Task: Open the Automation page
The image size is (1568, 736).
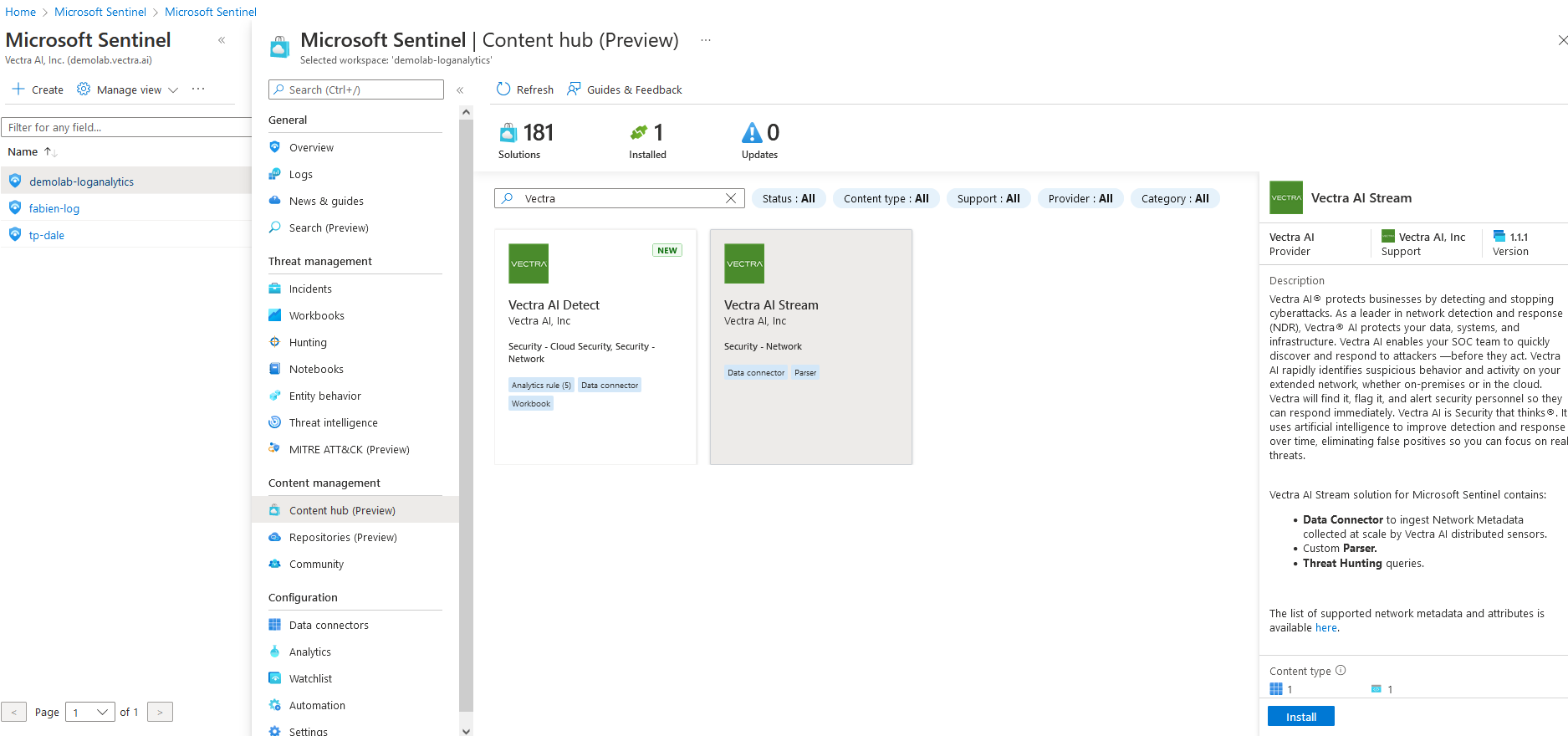Action: click(317, 705)
